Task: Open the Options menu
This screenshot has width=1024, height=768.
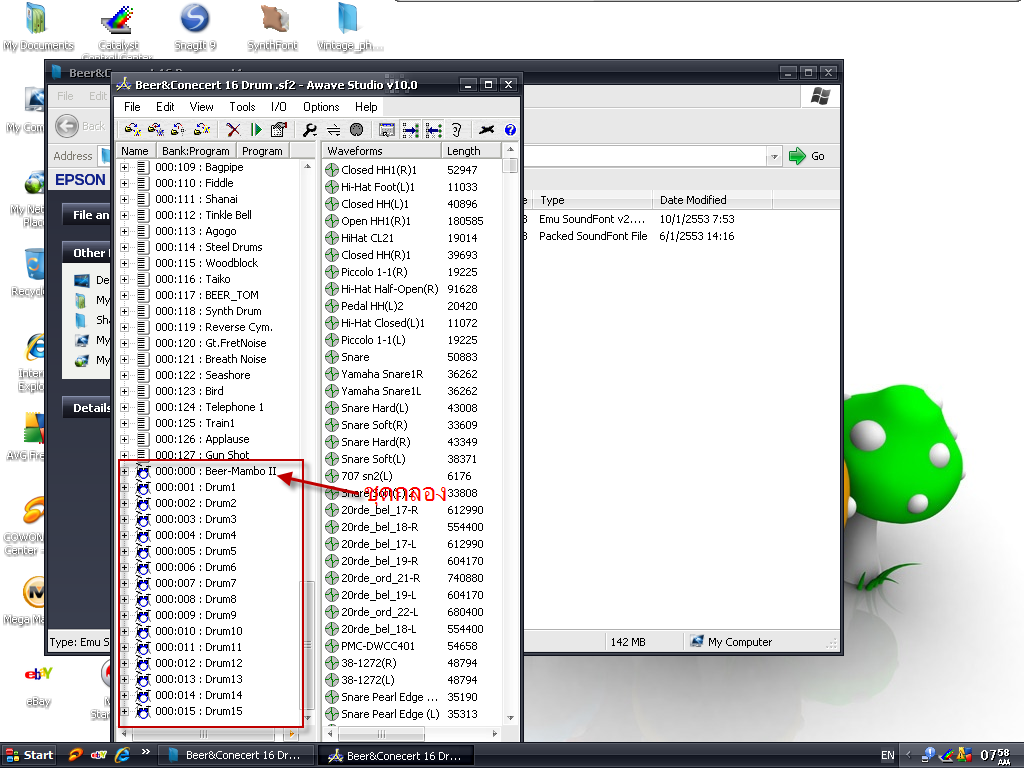Action: point(321,106)
